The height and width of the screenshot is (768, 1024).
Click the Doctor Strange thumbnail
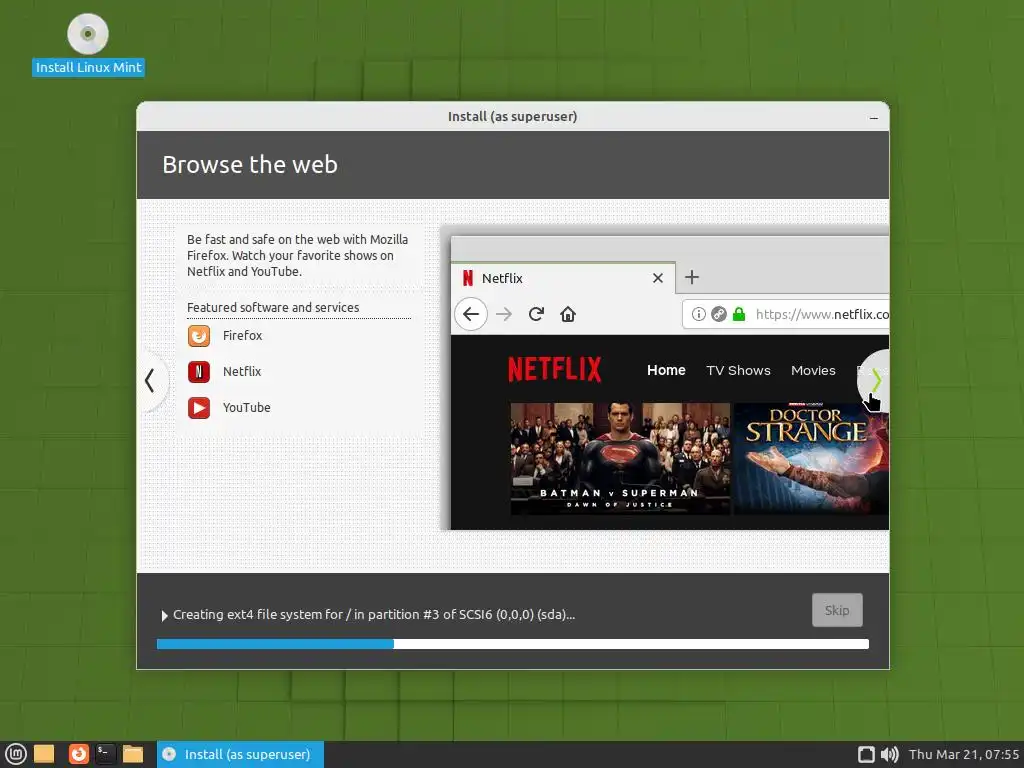[x=811, y=458]
